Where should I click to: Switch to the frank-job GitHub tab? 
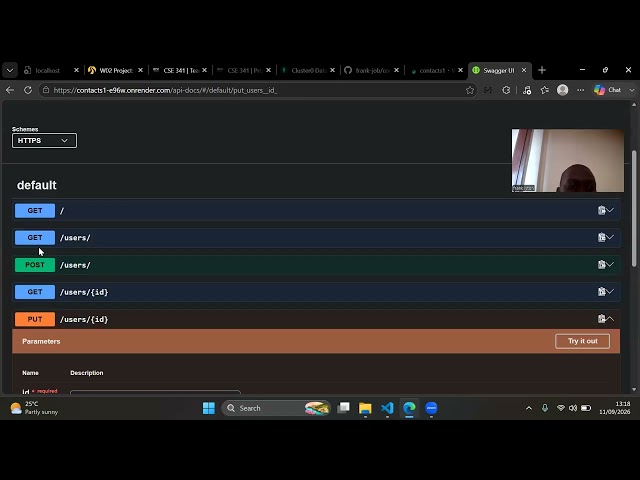point(371,71)
